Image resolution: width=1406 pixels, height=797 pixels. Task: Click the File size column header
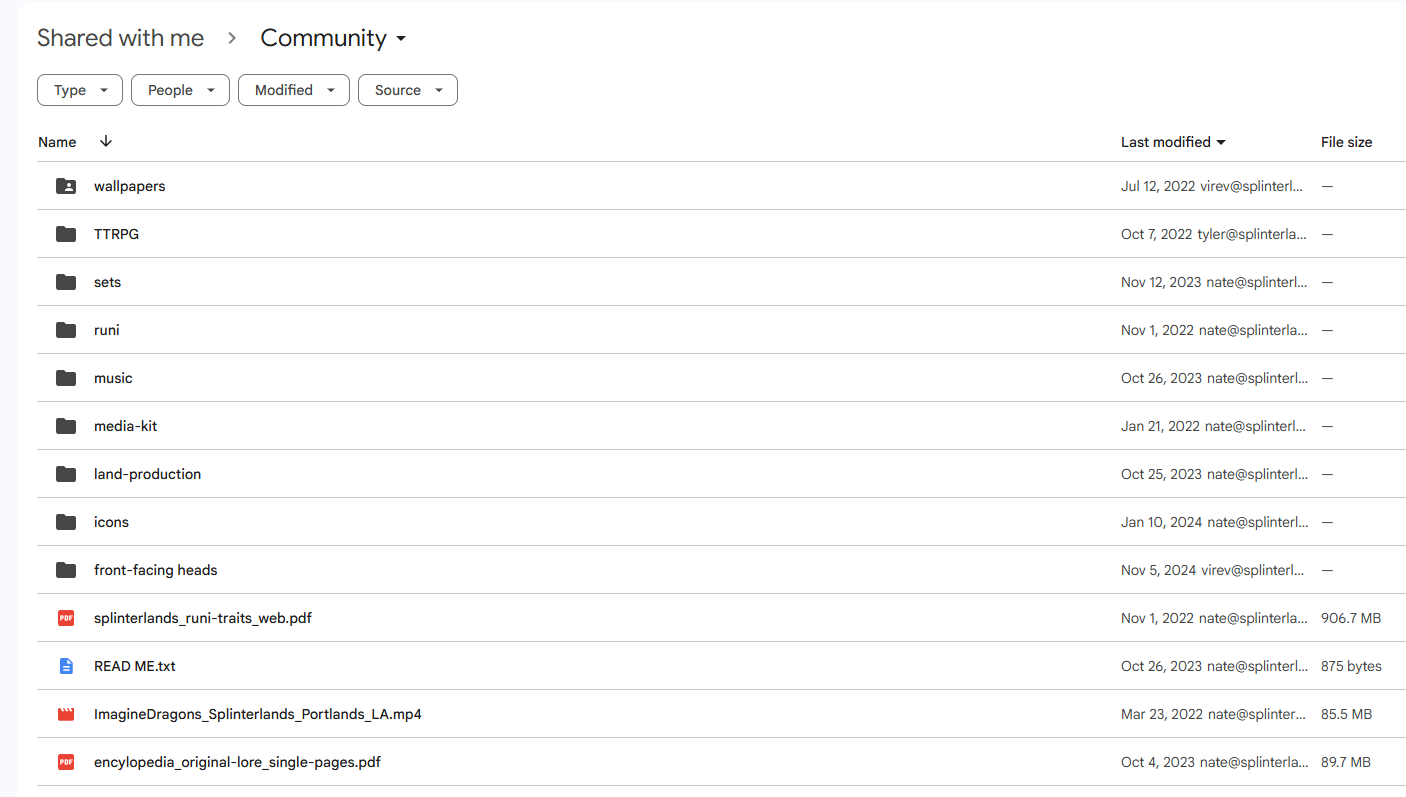point(1346,142)
